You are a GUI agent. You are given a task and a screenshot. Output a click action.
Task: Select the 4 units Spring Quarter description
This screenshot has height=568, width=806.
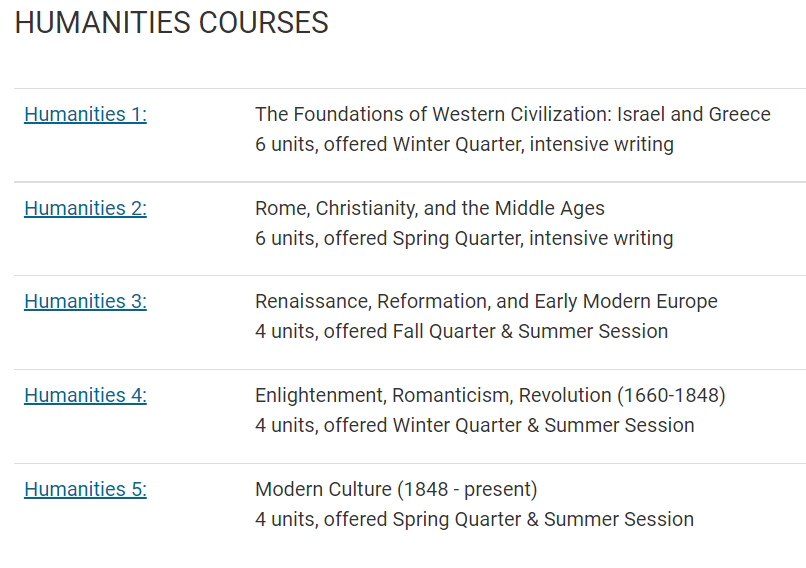(474, 520)
